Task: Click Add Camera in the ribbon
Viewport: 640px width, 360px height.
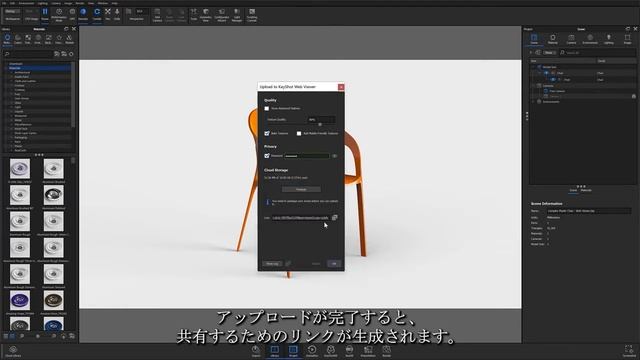Action: click(x=157, y=15)
